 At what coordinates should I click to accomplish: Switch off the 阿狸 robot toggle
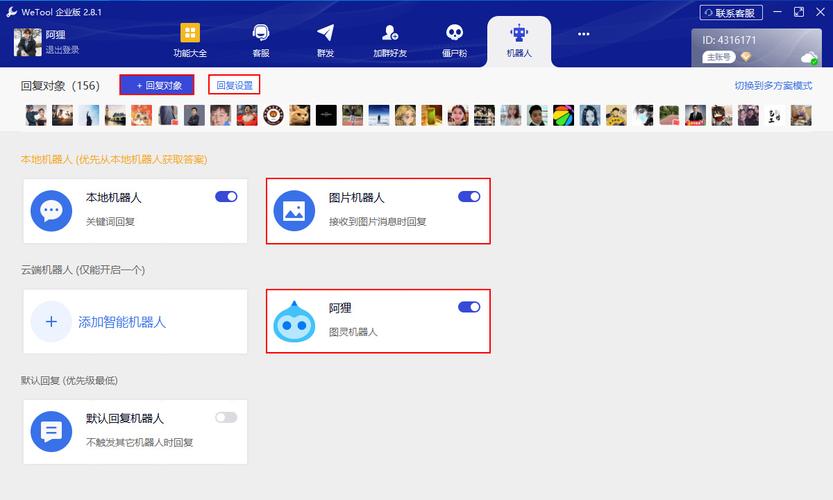469,307
